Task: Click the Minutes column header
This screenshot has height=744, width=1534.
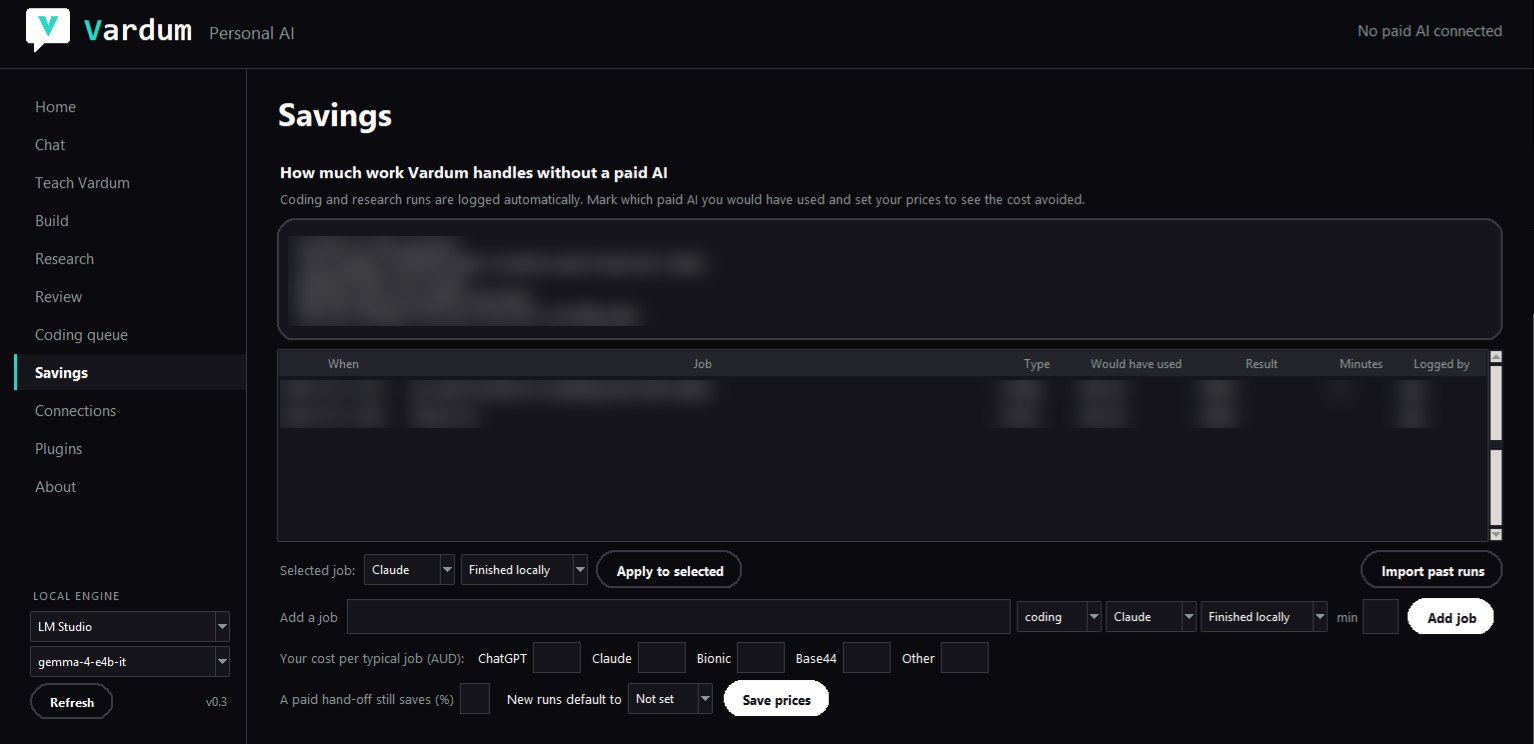Action: 1361,364
